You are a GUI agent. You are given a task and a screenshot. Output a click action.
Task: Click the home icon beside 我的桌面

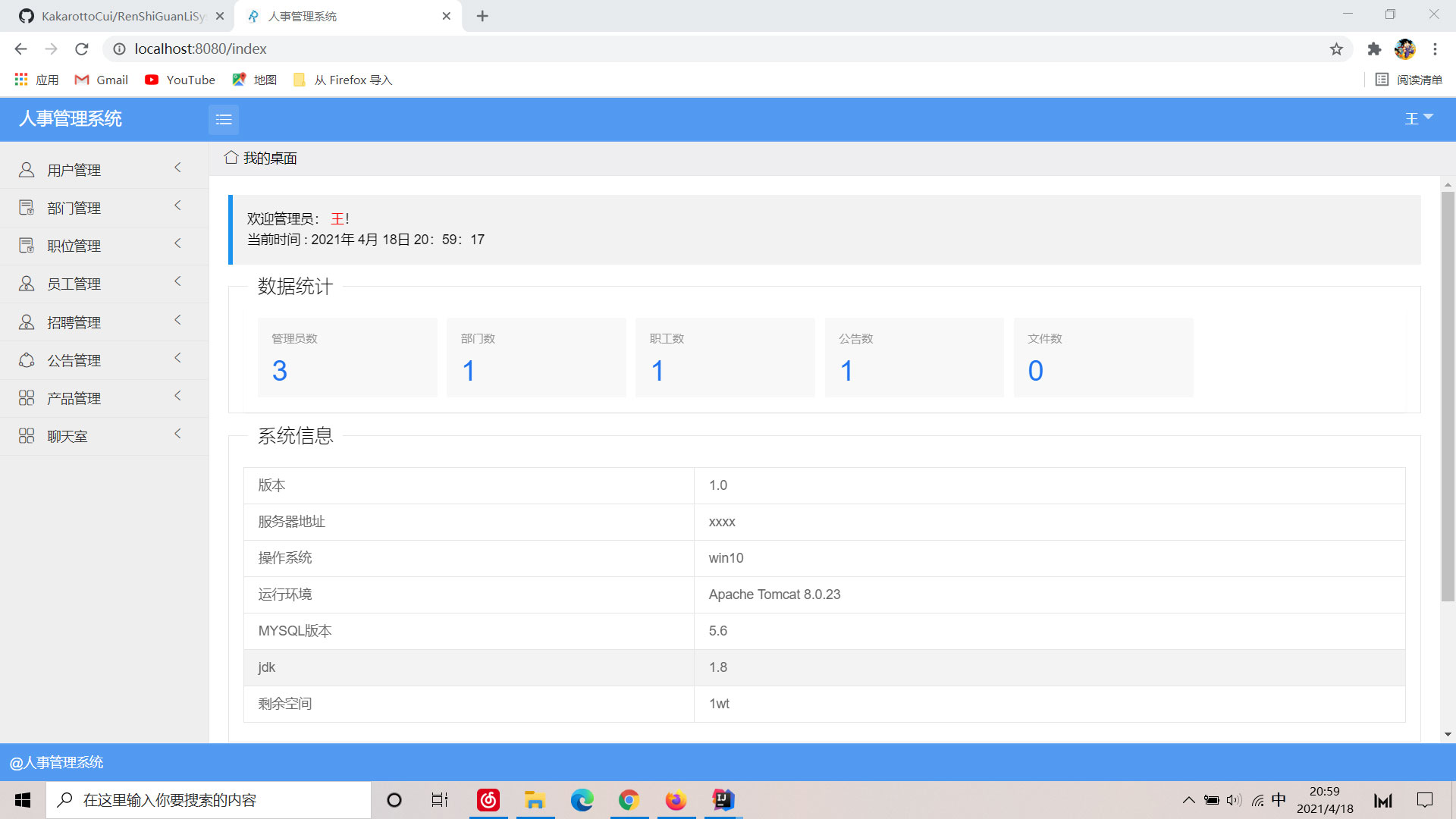pyautogui.click(x=231, y=158)
